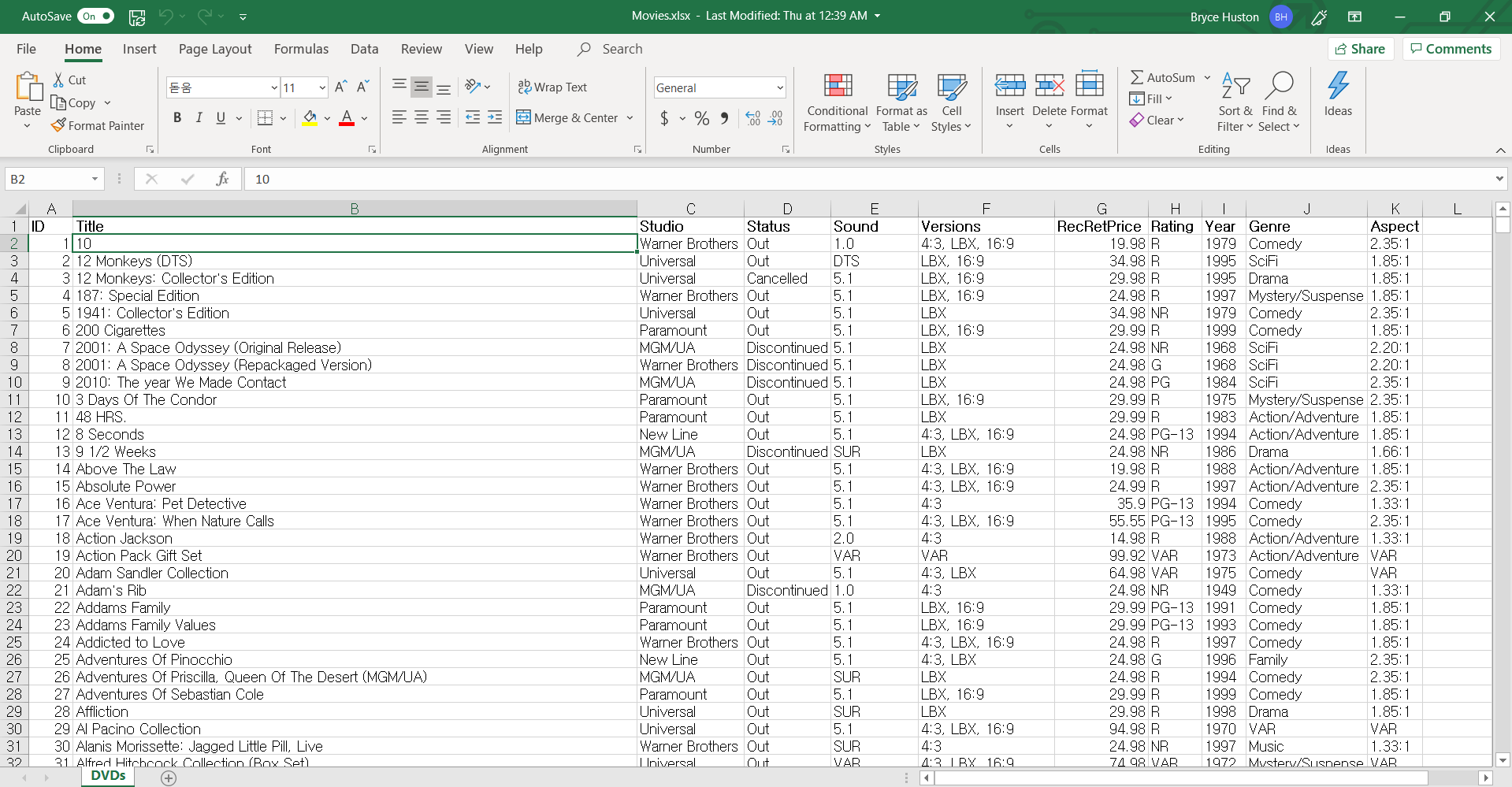Click the Percent Style icon
Screen dimensions: 1512x787
pos(702,118)
